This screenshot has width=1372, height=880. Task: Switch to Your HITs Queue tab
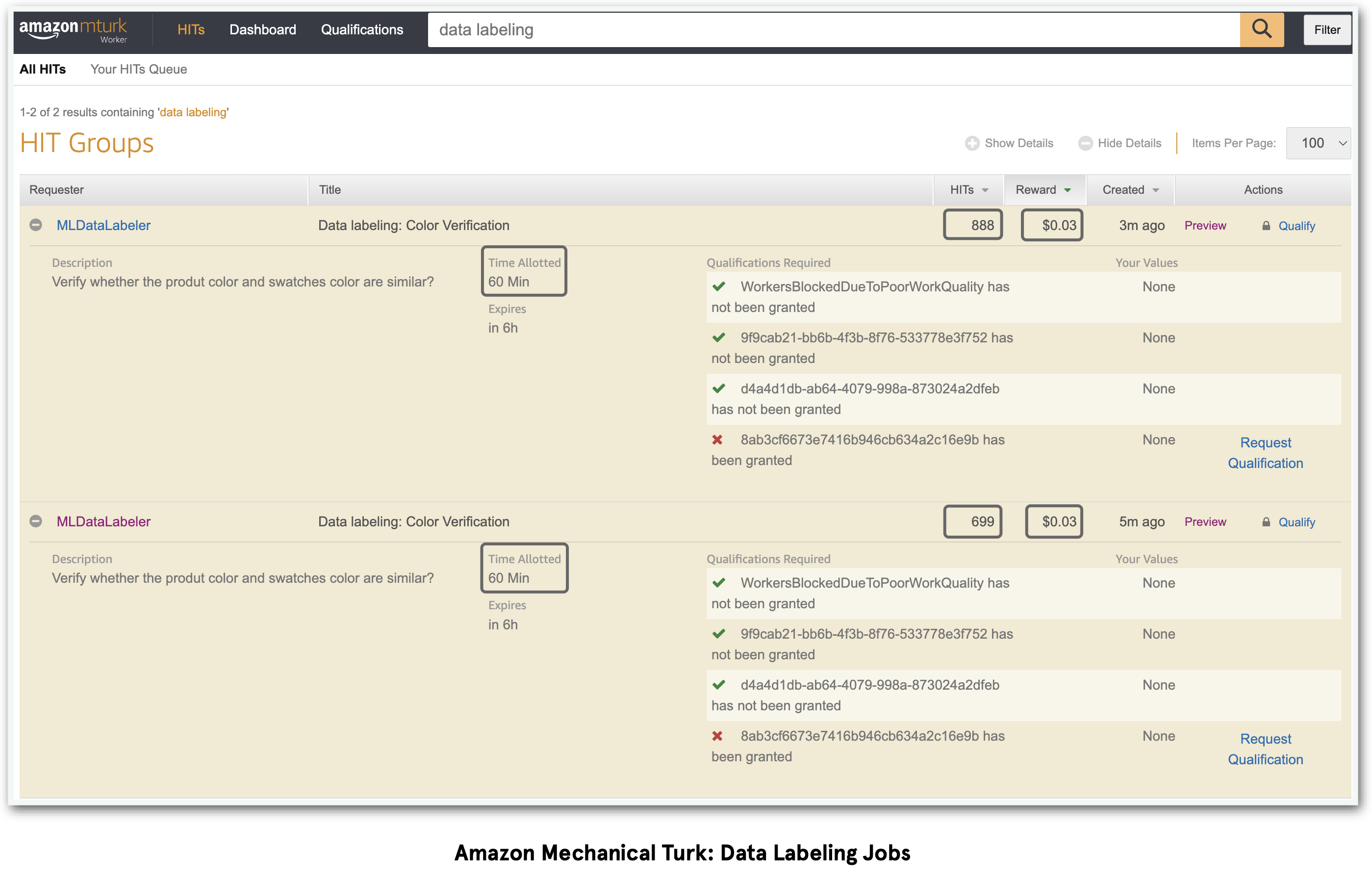tap(139, 69)
